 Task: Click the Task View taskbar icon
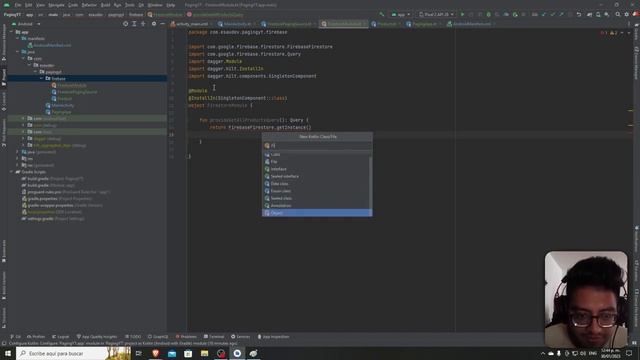coord(139,353)
